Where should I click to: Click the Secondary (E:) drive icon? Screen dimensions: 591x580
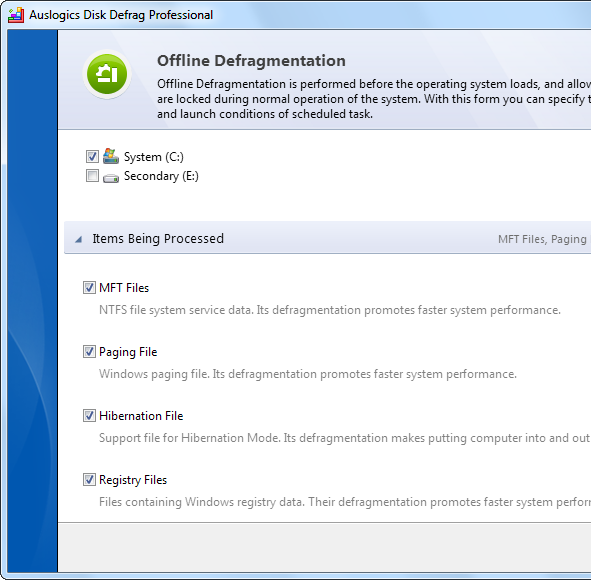(111, 178)
